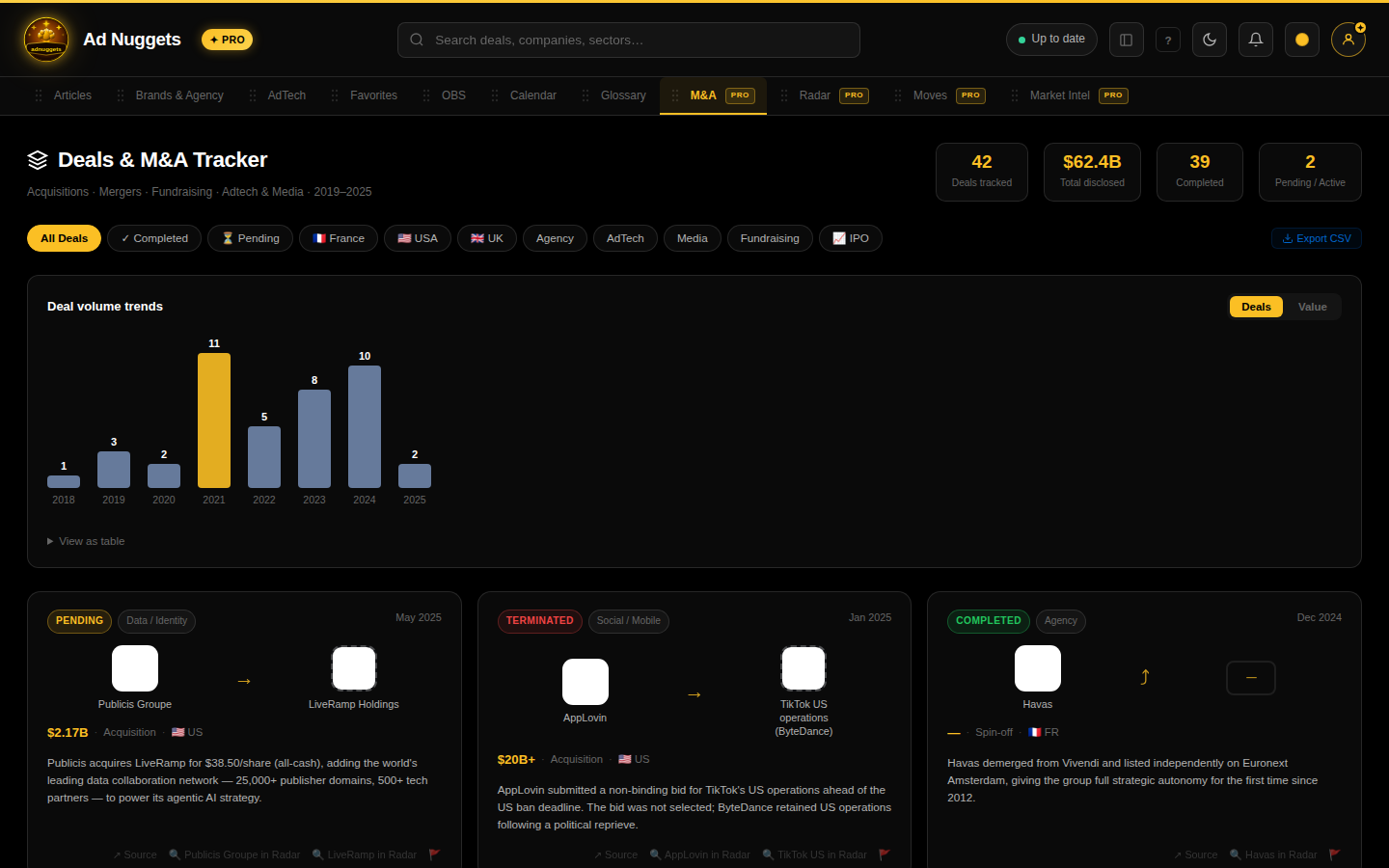Flag the AppLovin TikTok deal
Viewport: 1389px width, 868px height.
click(885, 854)
